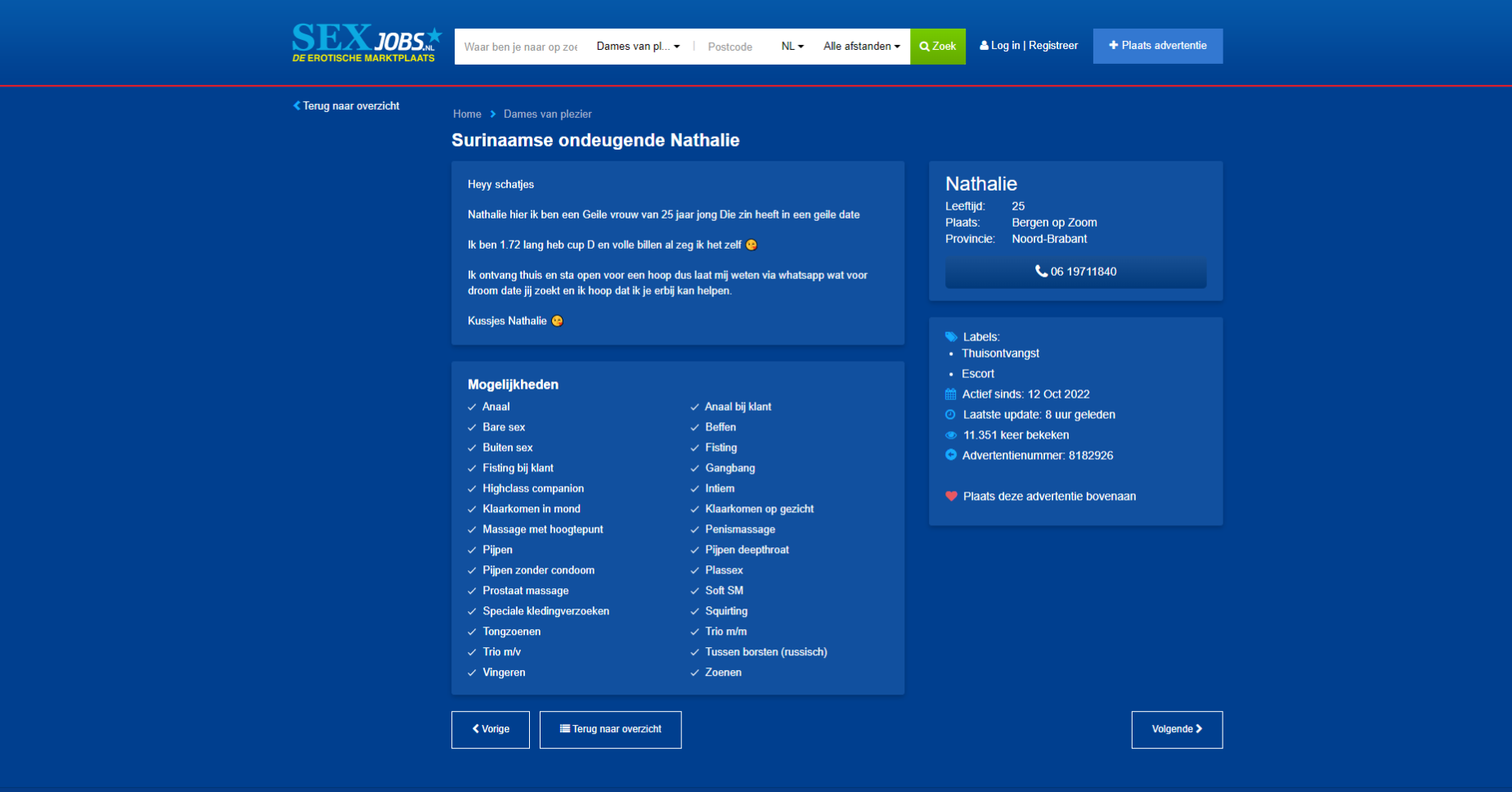Viewport: 1512px width, 792px height.
Task: Open the "Alle afstanden" distance dropdown
Action: [861, 47]
